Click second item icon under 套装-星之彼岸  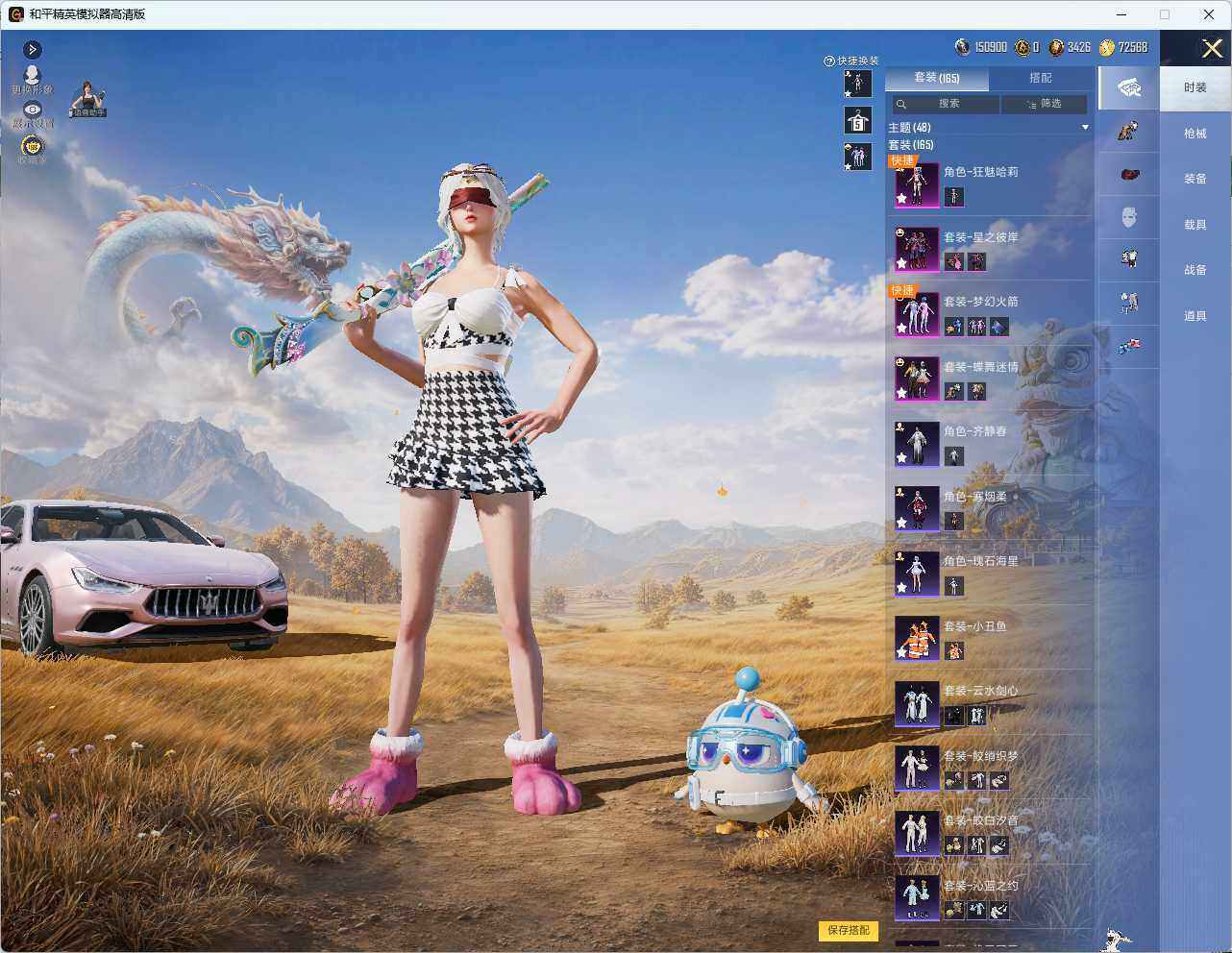click(x=976, y=261)
